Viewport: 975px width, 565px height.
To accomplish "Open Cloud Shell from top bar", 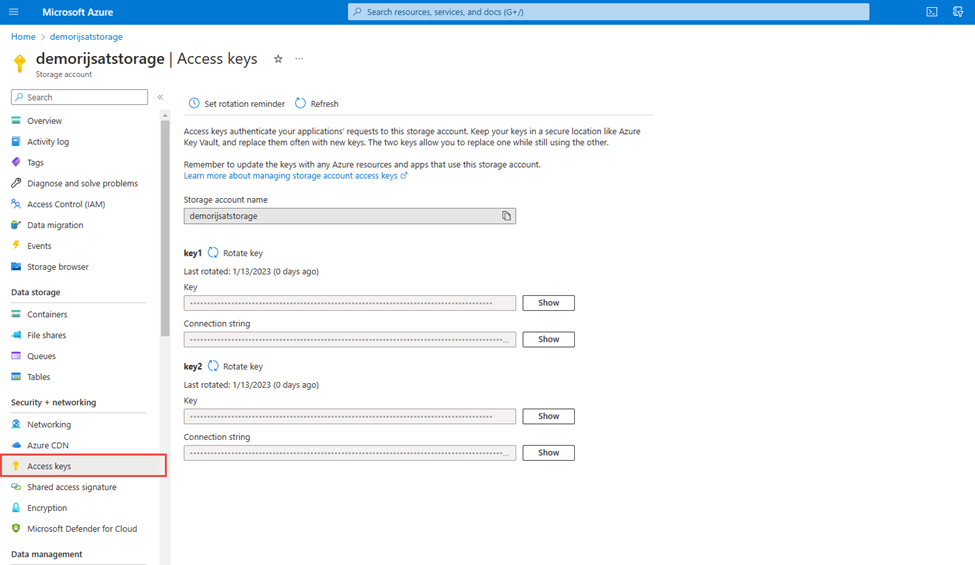I will (x=931, y=12).
